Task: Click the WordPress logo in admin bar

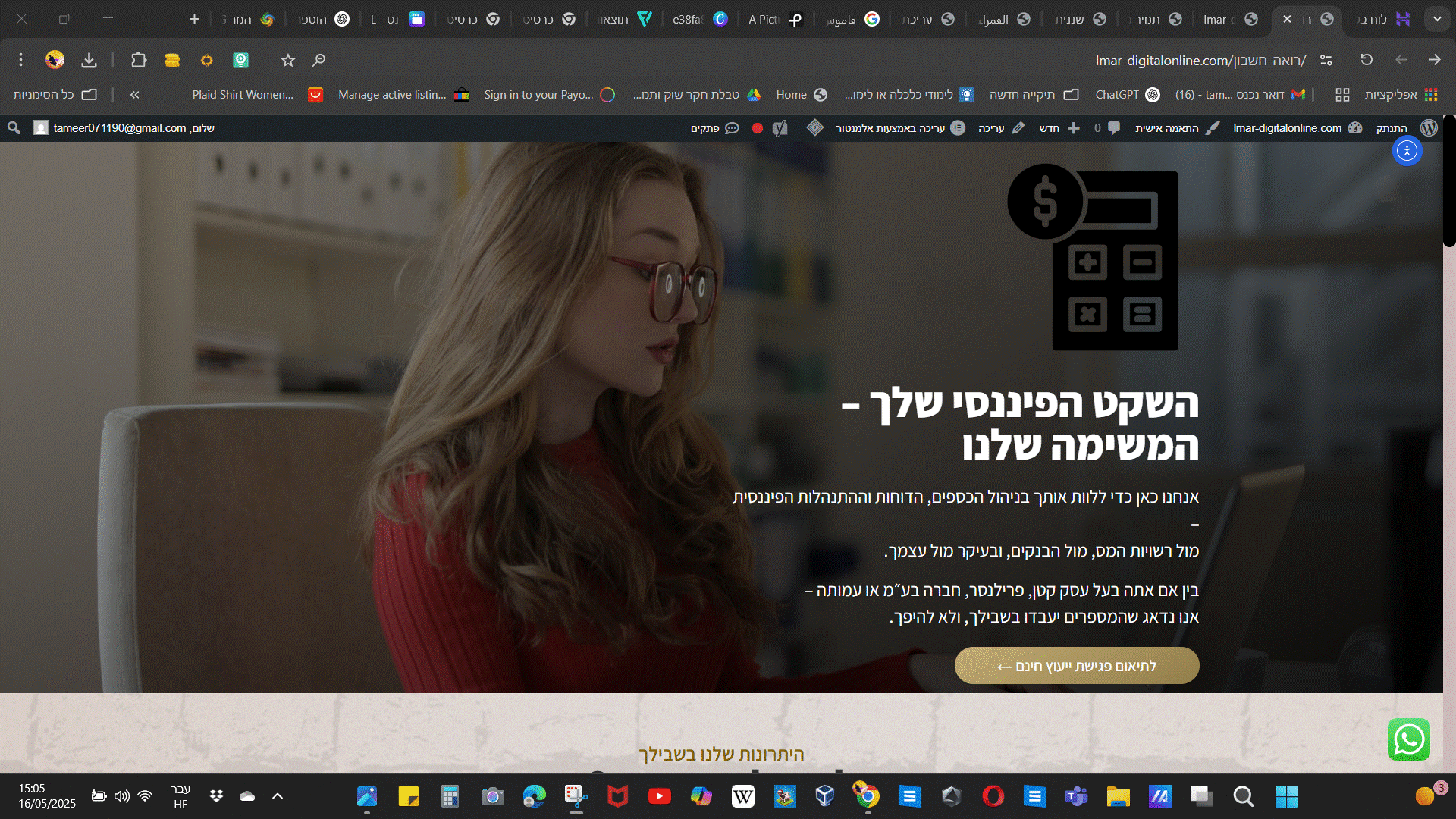Action: (x=1429, y=128)
